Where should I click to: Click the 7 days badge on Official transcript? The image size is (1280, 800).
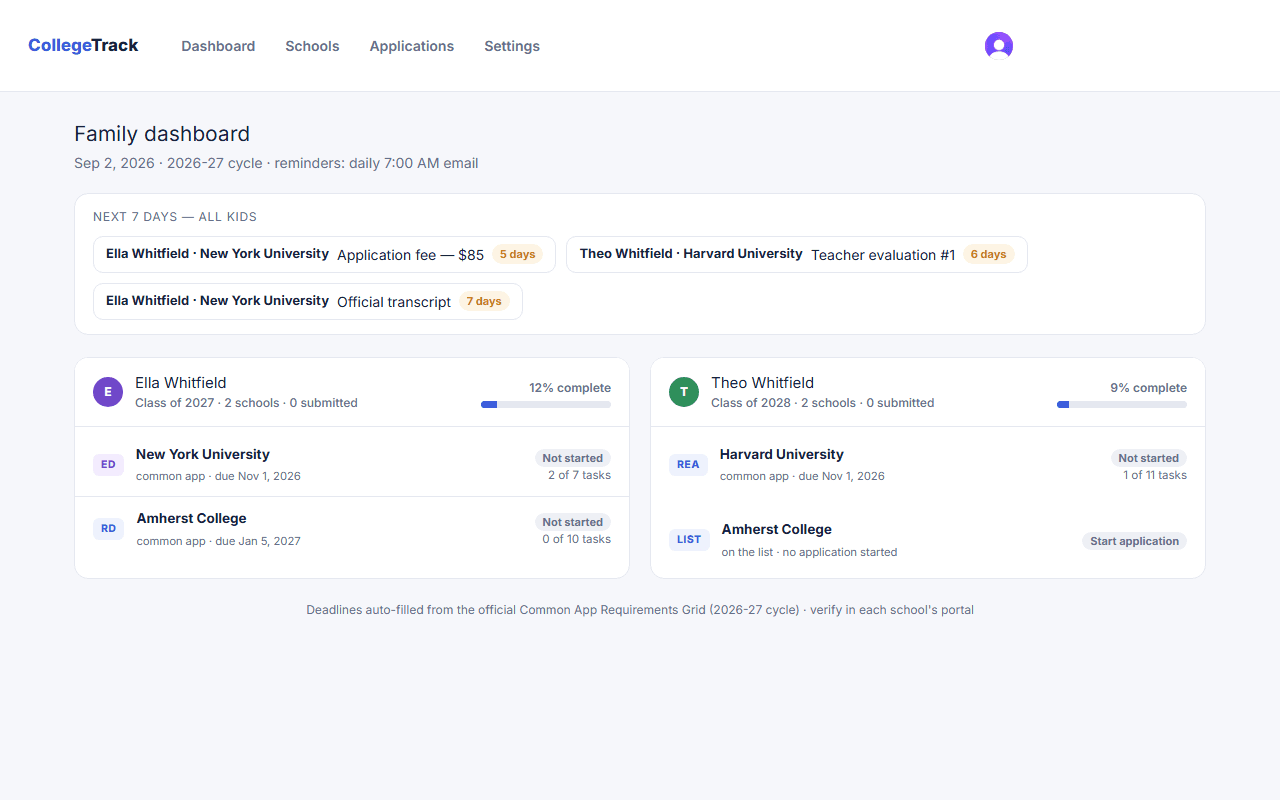pos(484,301)
